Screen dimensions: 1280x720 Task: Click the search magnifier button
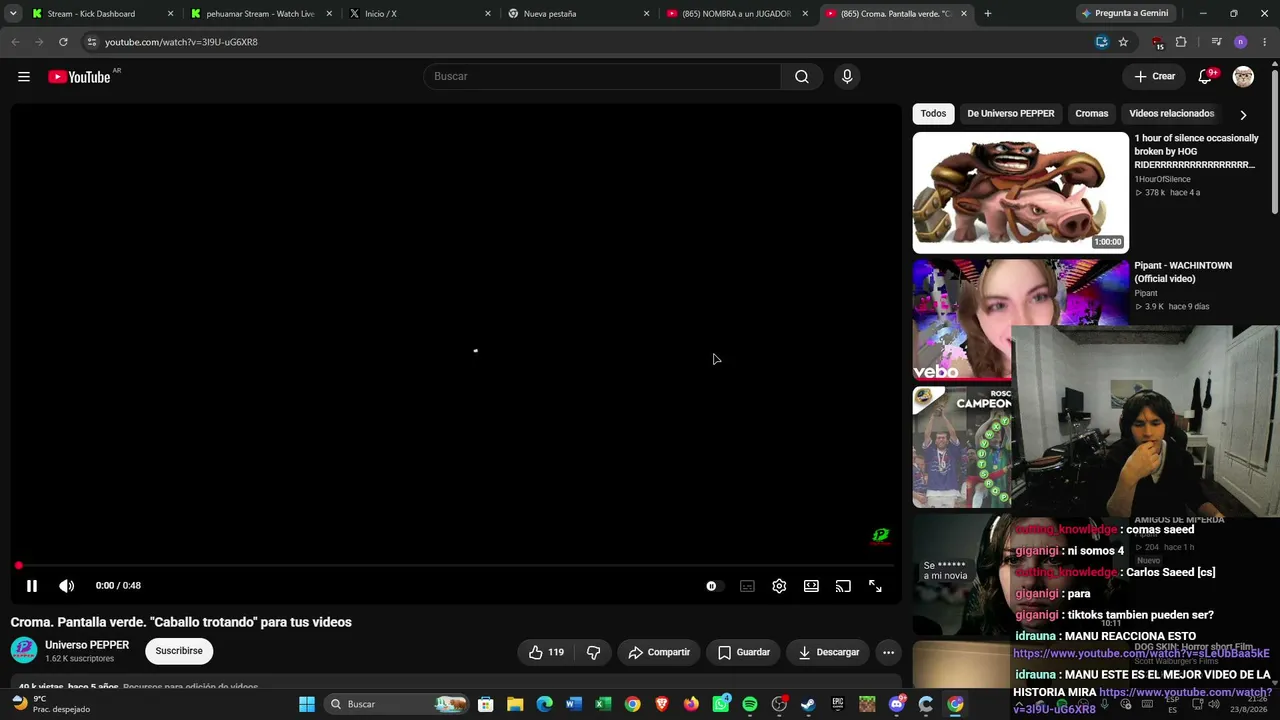802,77
